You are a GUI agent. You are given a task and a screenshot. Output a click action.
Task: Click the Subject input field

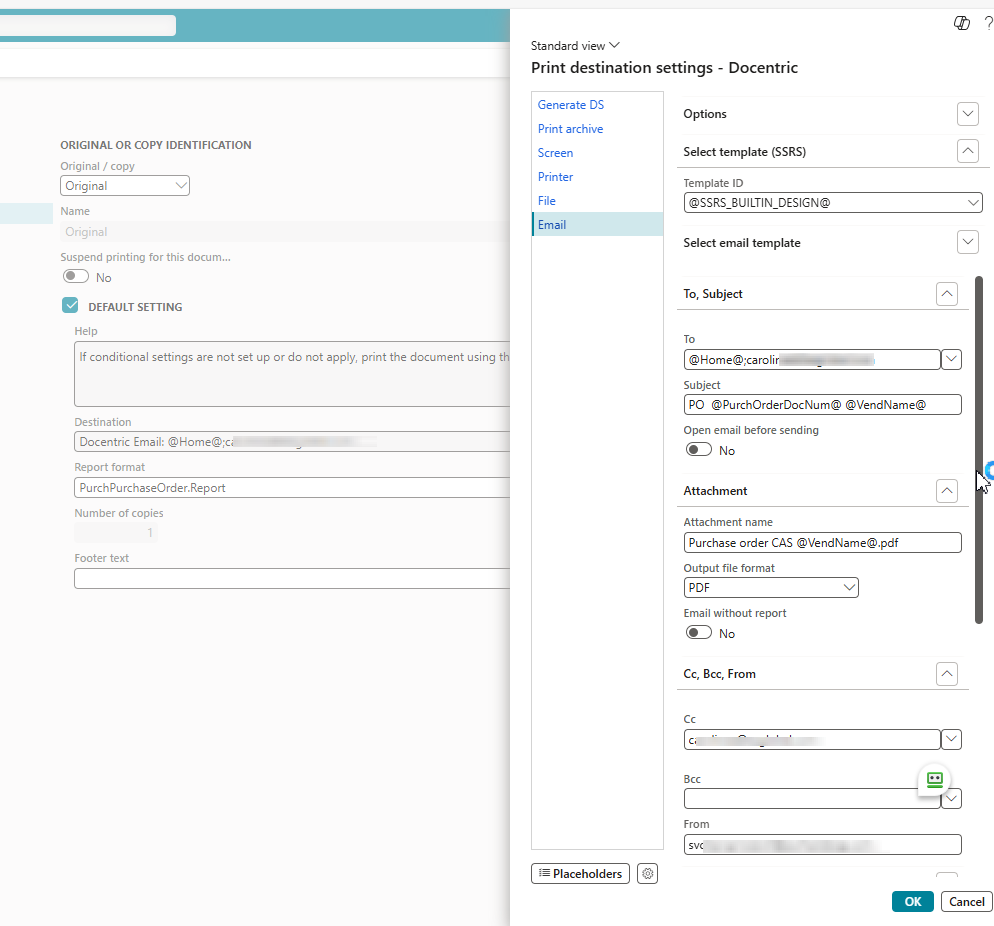(822, 405)
